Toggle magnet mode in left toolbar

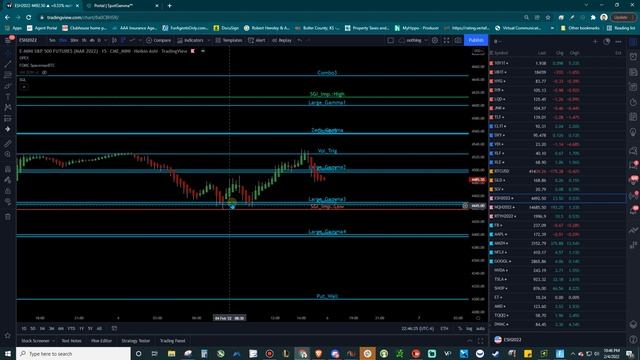coord(8,169)
